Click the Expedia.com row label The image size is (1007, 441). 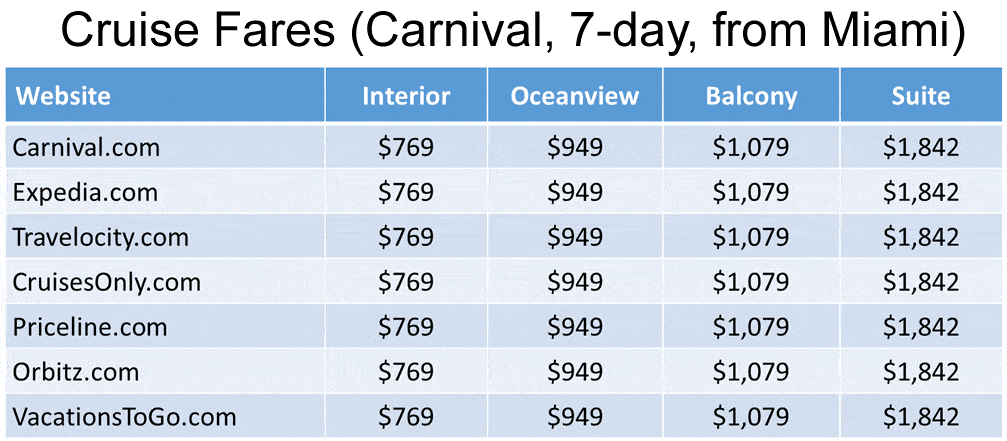click(x=85, y=192)
